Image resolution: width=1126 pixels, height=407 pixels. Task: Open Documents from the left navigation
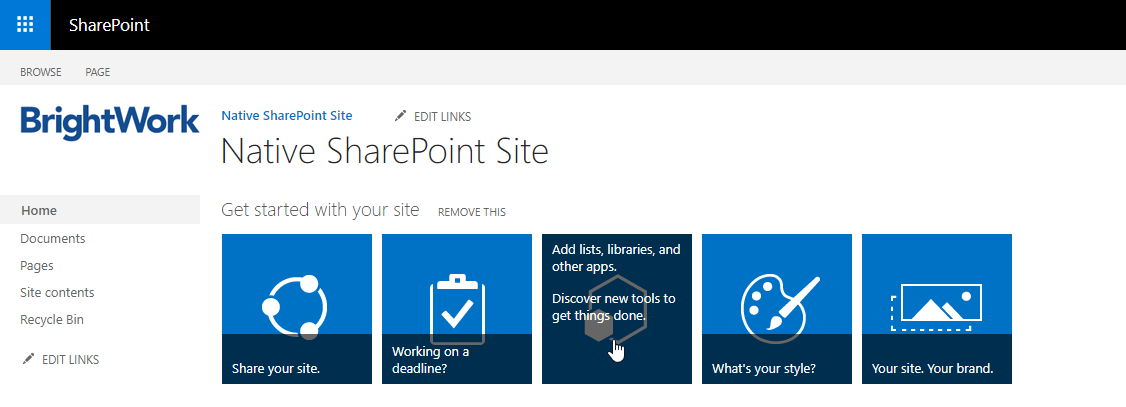(53, 238)
